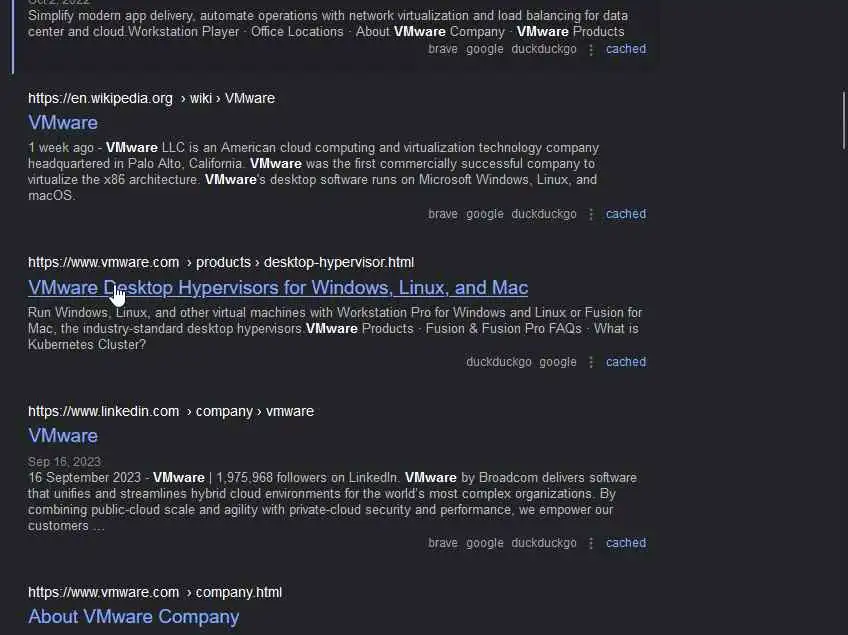Screen dimensions: 848x635
Task: Click the page vertical scrollbar thumb
Action: pos(843,120)
